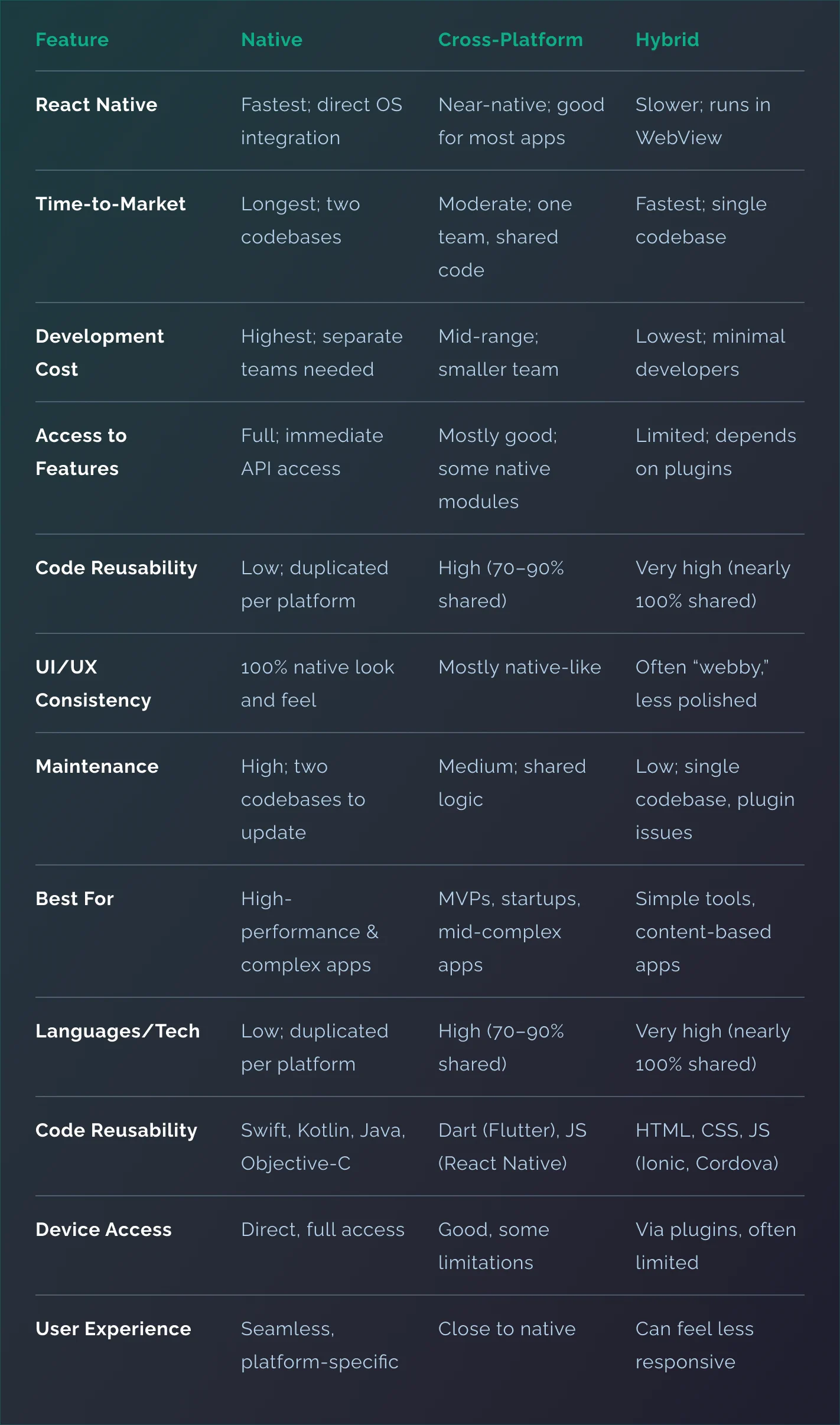The image size is (840, 1425).
Task: Click the "Fastest; direct OS integration" cell
Action: (x=321, y=121)
